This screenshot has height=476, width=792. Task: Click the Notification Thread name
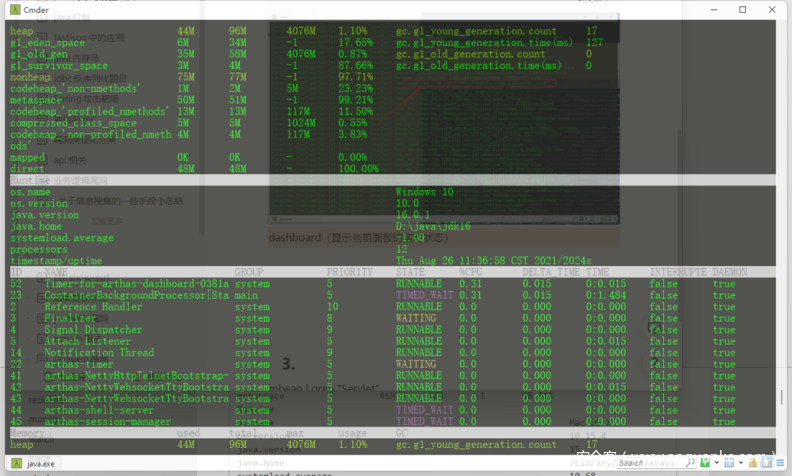99,353
